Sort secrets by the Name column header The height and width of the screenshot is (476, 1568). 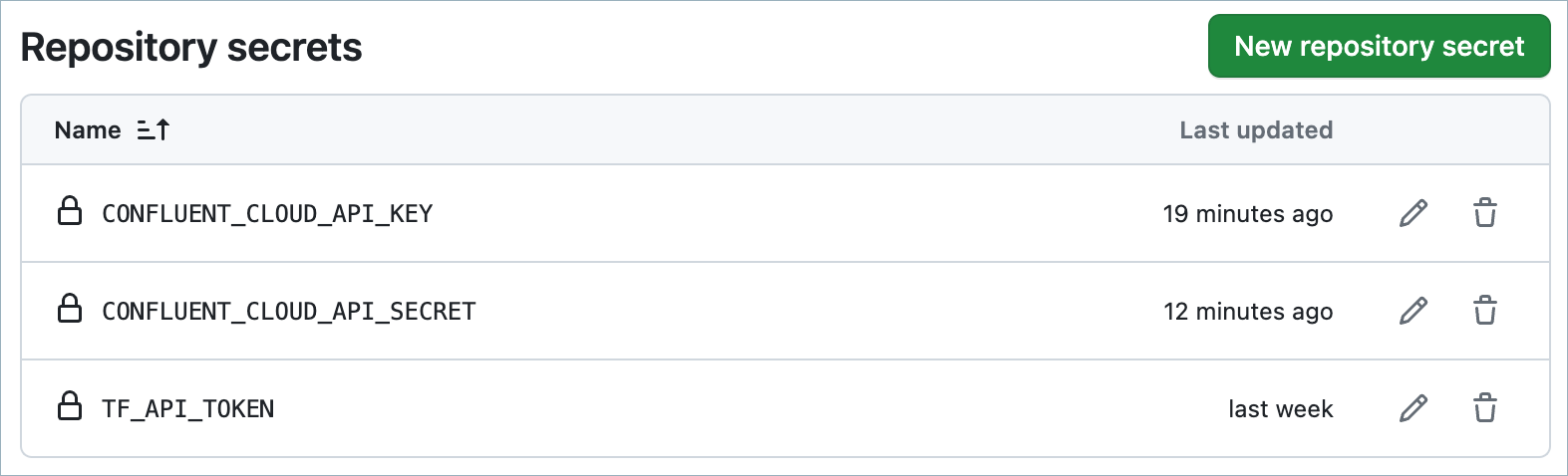[88, 130]
